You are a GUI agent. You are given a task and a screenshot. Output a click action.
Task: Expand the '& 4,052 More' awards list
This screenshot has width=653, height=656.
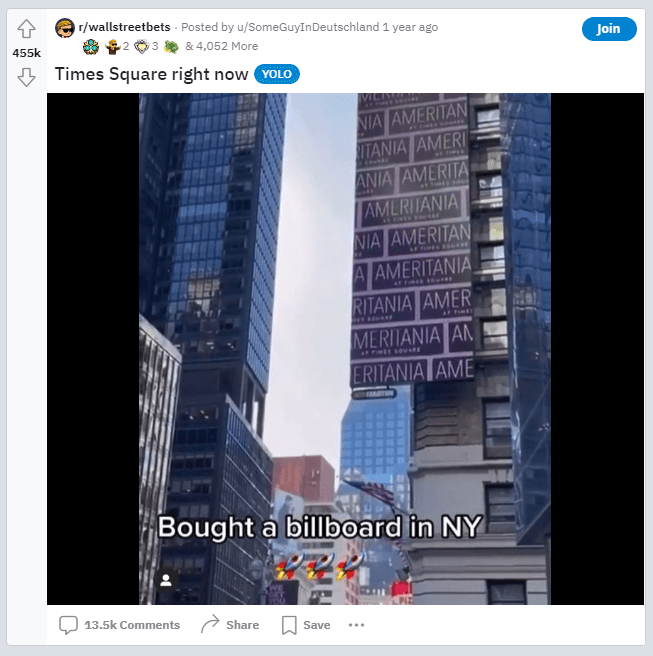click(x=222, y=46)
